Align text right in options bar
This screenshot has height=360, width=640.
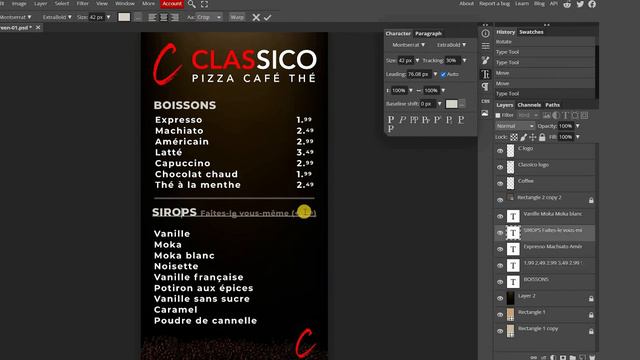(x=175, y=18)
